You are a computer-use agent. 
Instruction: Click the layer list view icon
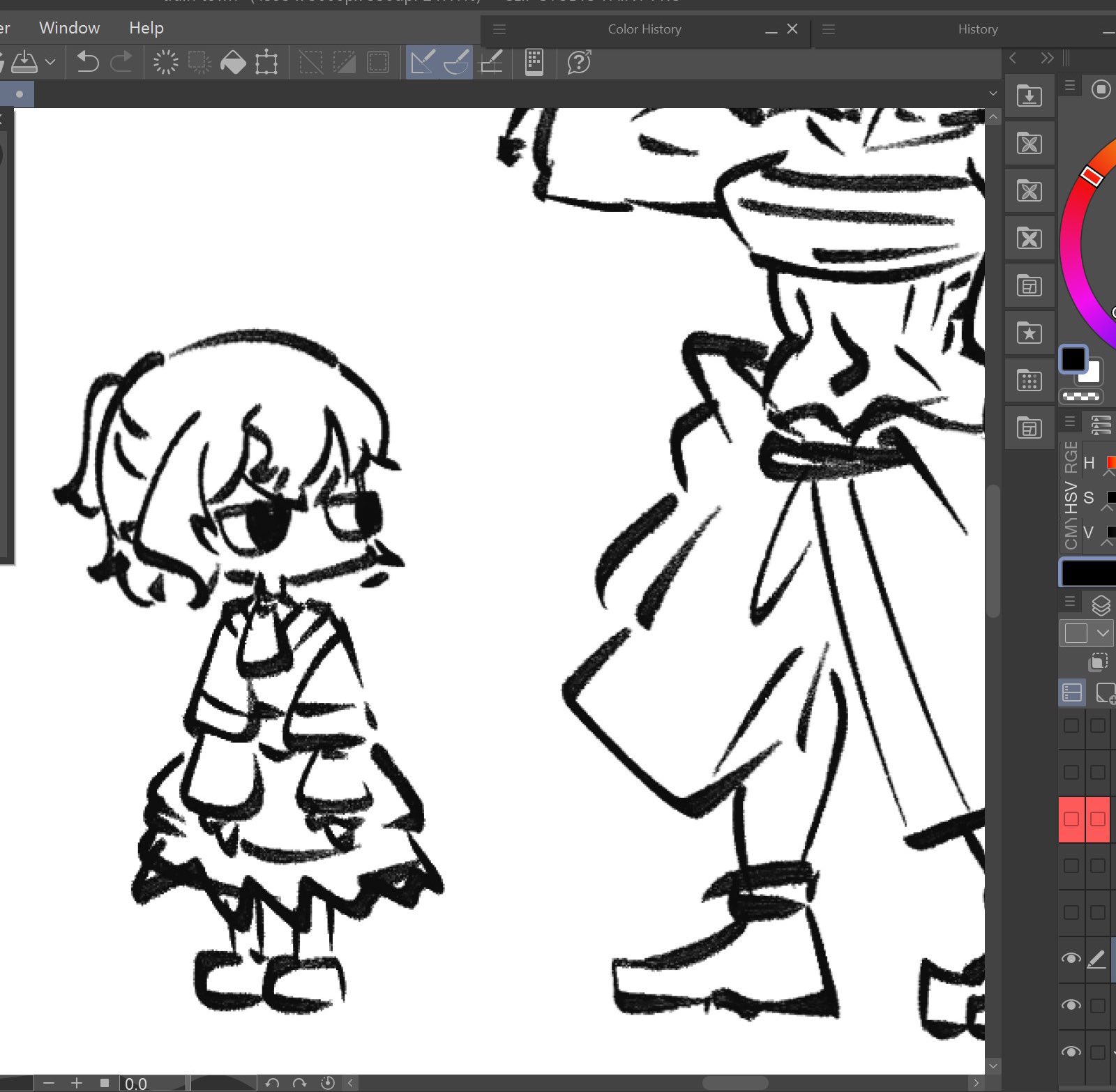1072,692
